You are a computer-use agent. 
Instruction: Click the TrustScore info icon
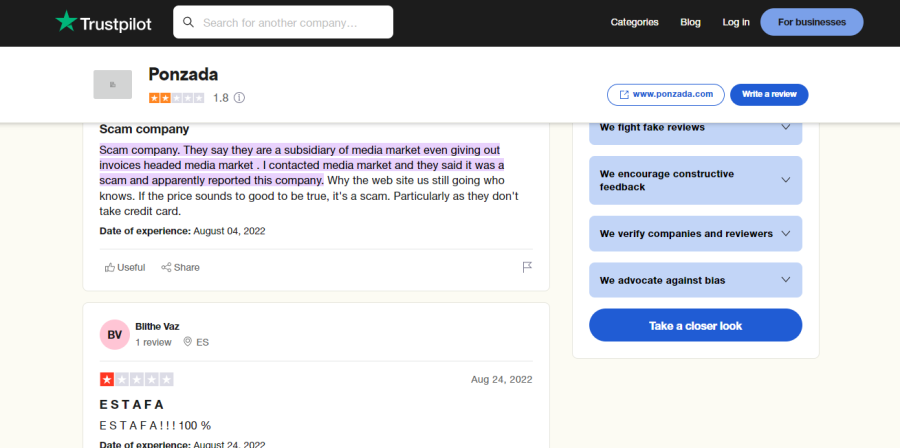click(x=239, y=98)
